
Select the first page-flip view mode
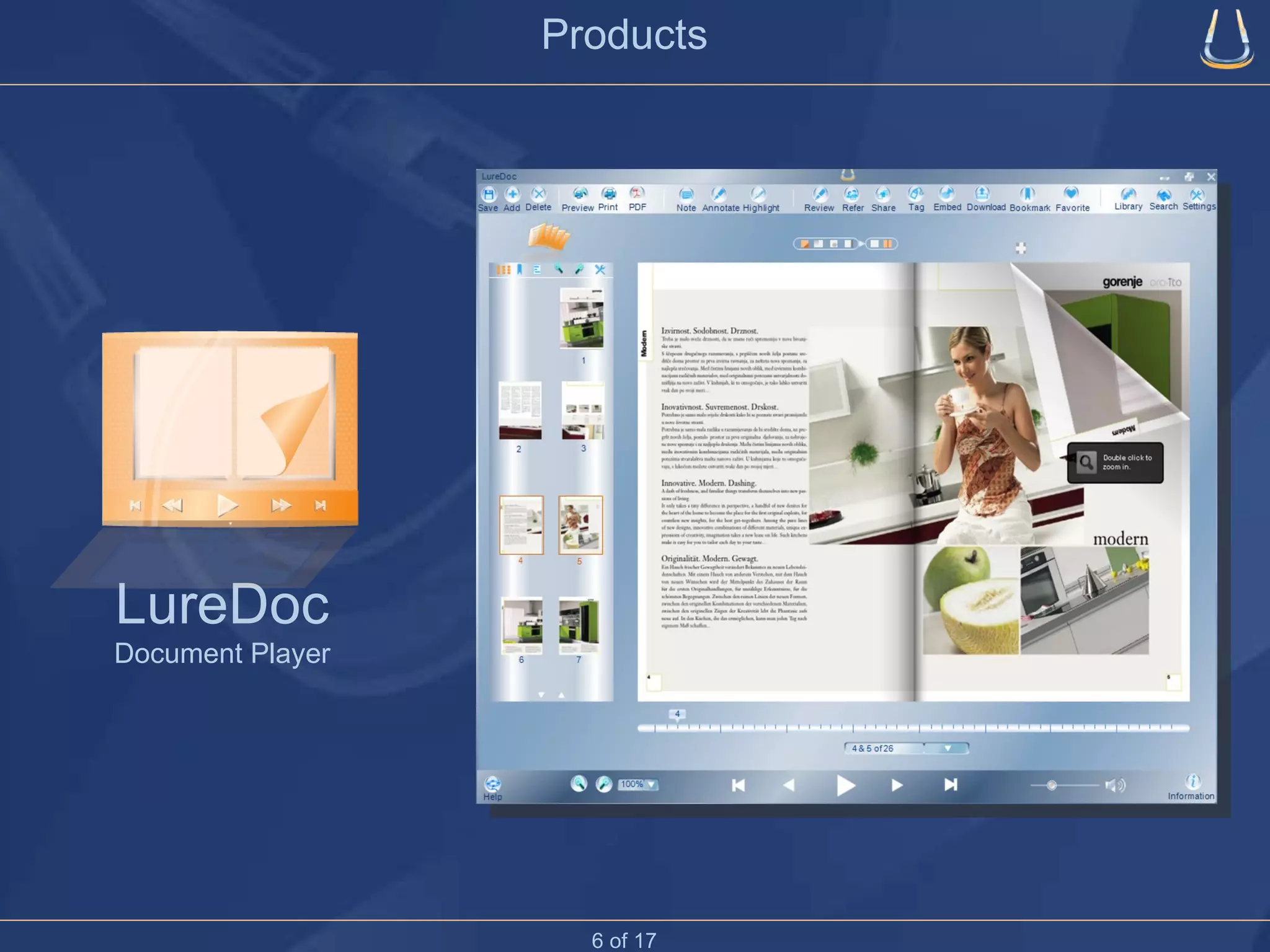(x=804, y=244)
